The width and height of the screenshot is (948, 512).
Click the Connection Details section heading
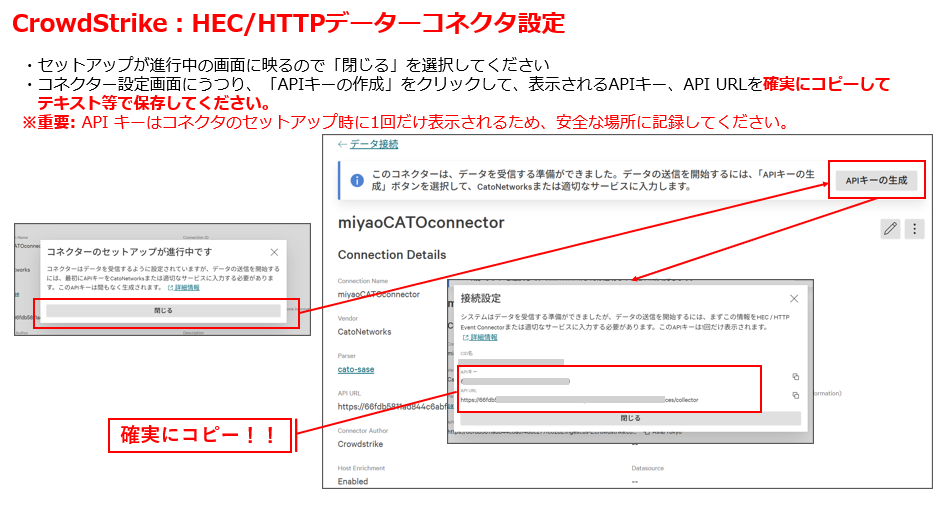[392, 255]
